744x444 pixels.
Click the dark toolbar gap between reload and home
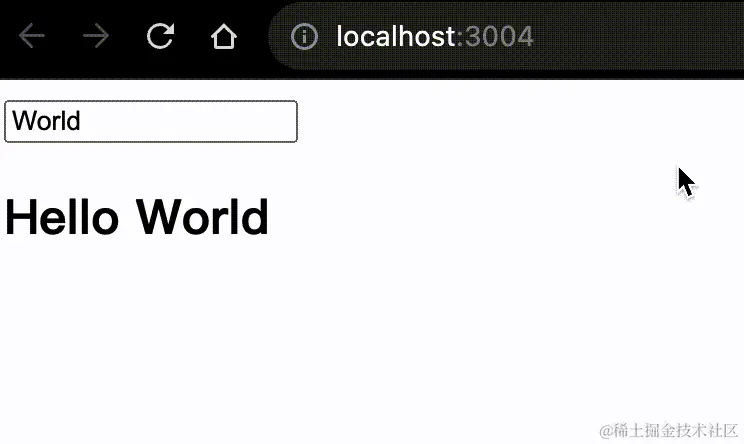click(x=192, y=36)
